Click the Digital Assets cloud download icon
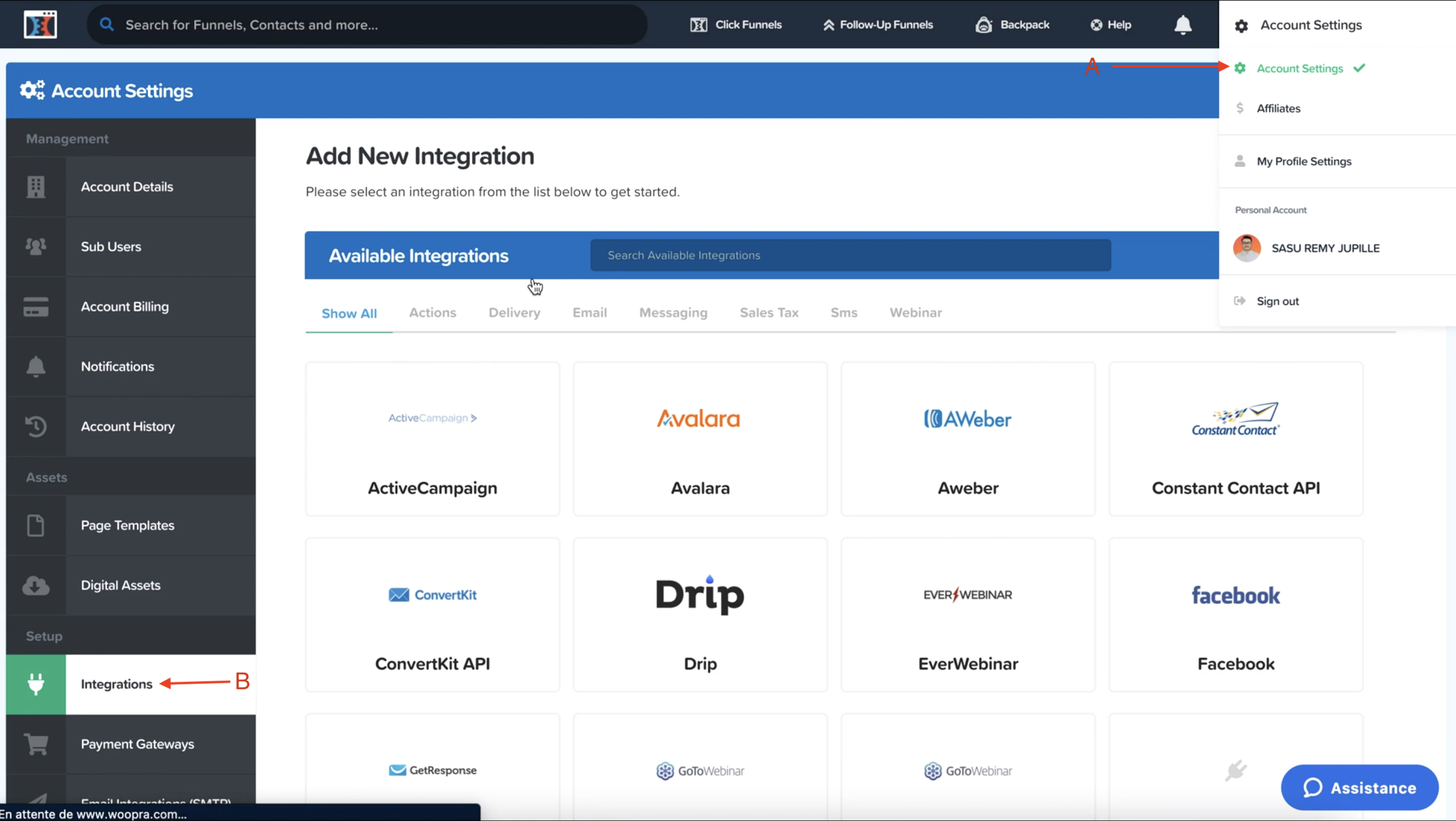This screenshot has width=1456, height=821. click(35, 585)
